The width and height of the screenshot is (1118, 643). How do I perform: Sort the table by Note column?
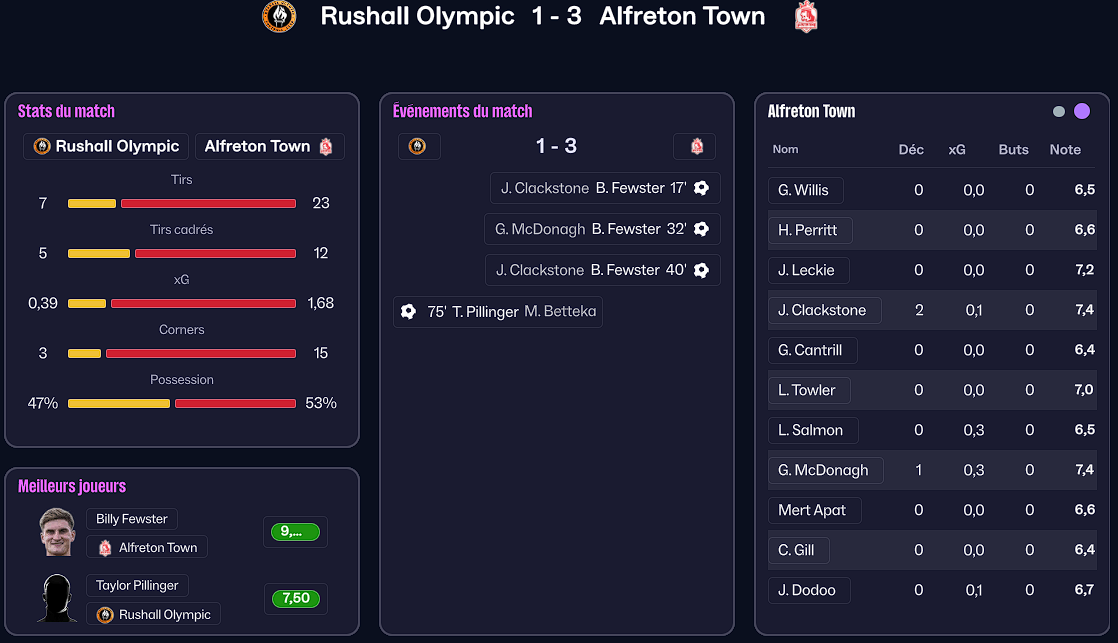pyautogui.click(x=1065, y=150)
